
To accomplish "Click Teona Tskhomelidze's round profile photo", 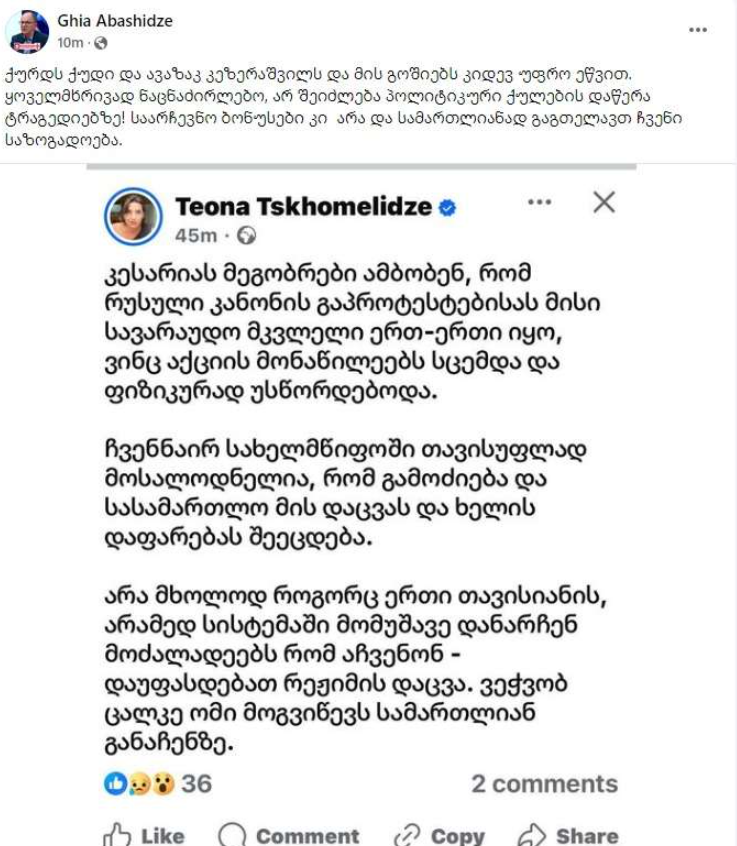I will 133,216.
